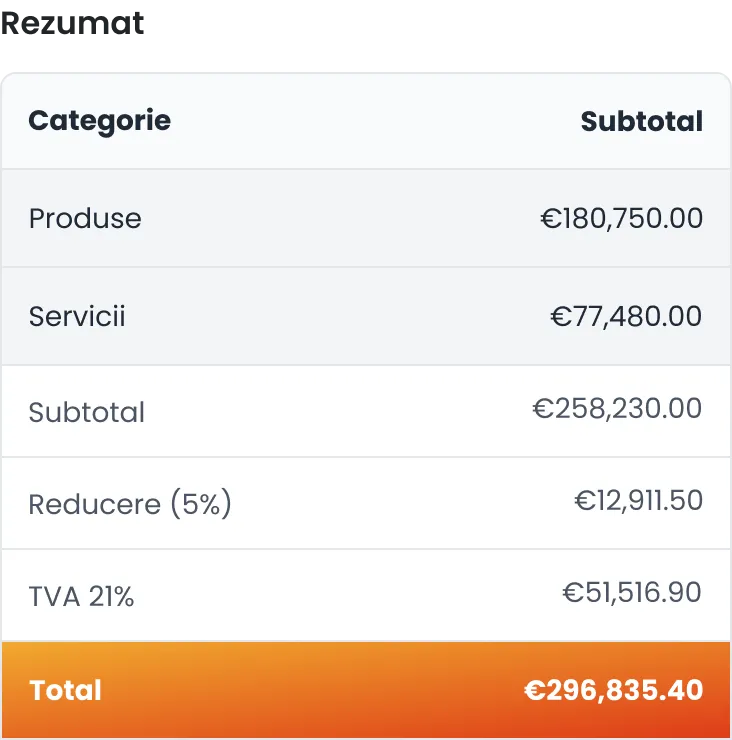Screen dimensions: 732x740
Task: Select the Produse row label
Action: coord(85,219)
